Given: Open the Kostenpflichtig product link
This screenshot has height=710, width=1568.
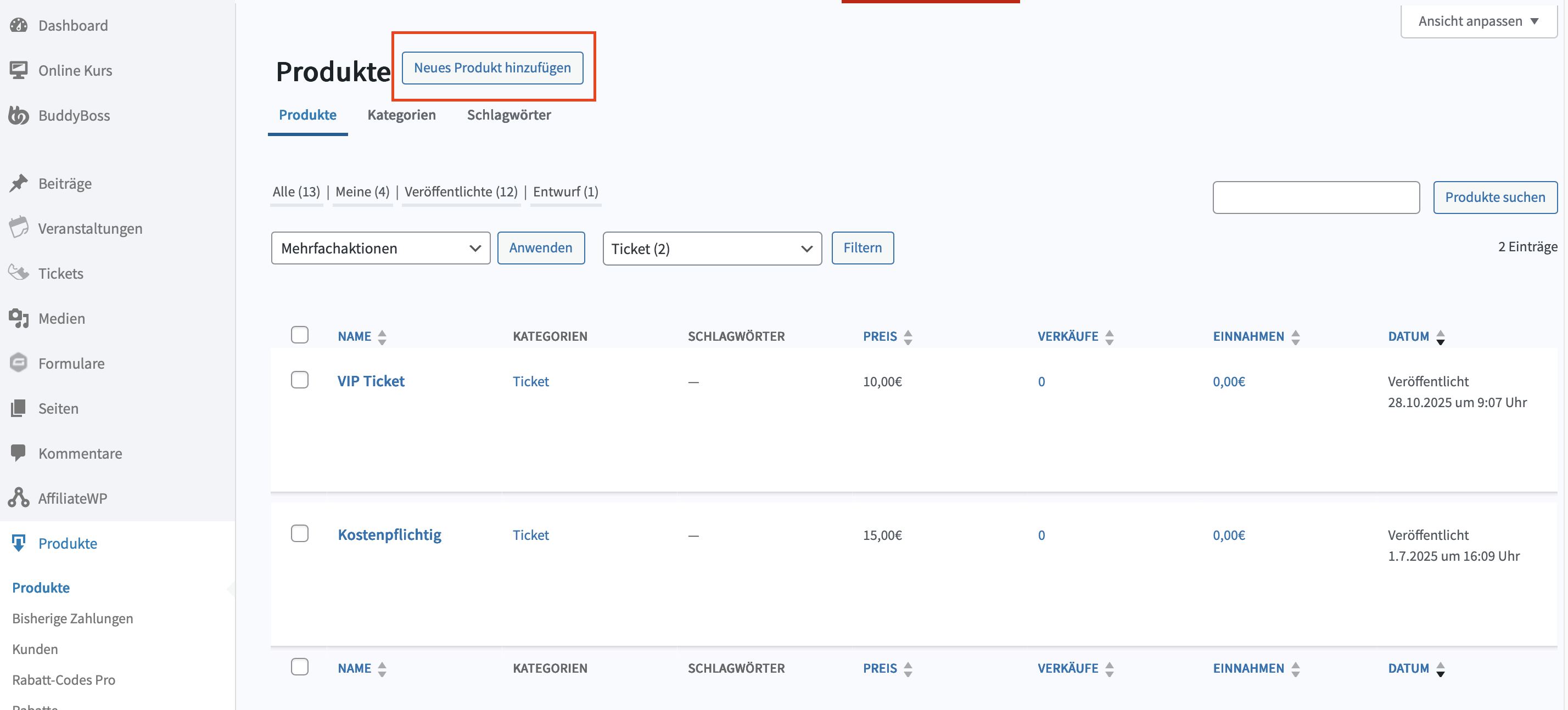Looking at the screenshot, I should coord(390,535).
